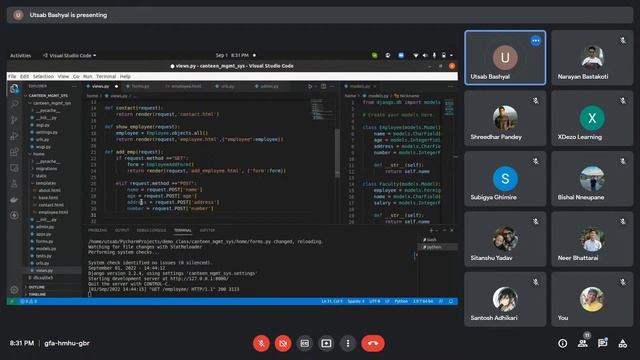
Task: Select the bash terminal in the terminal list
Action: [438, 240]
